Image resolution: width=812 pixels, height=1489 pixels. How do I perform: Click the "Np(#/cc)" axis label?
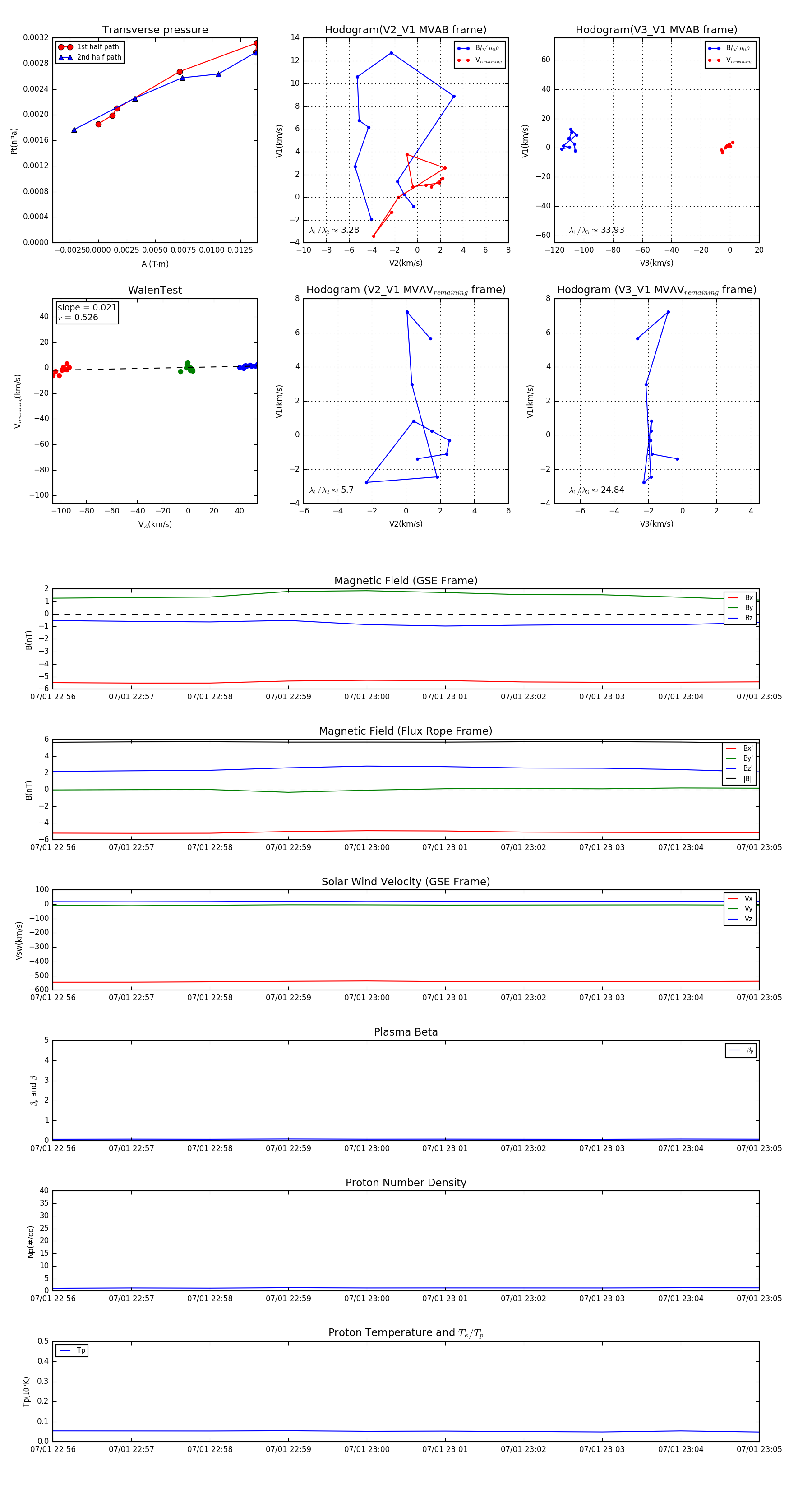(31, 1242)
